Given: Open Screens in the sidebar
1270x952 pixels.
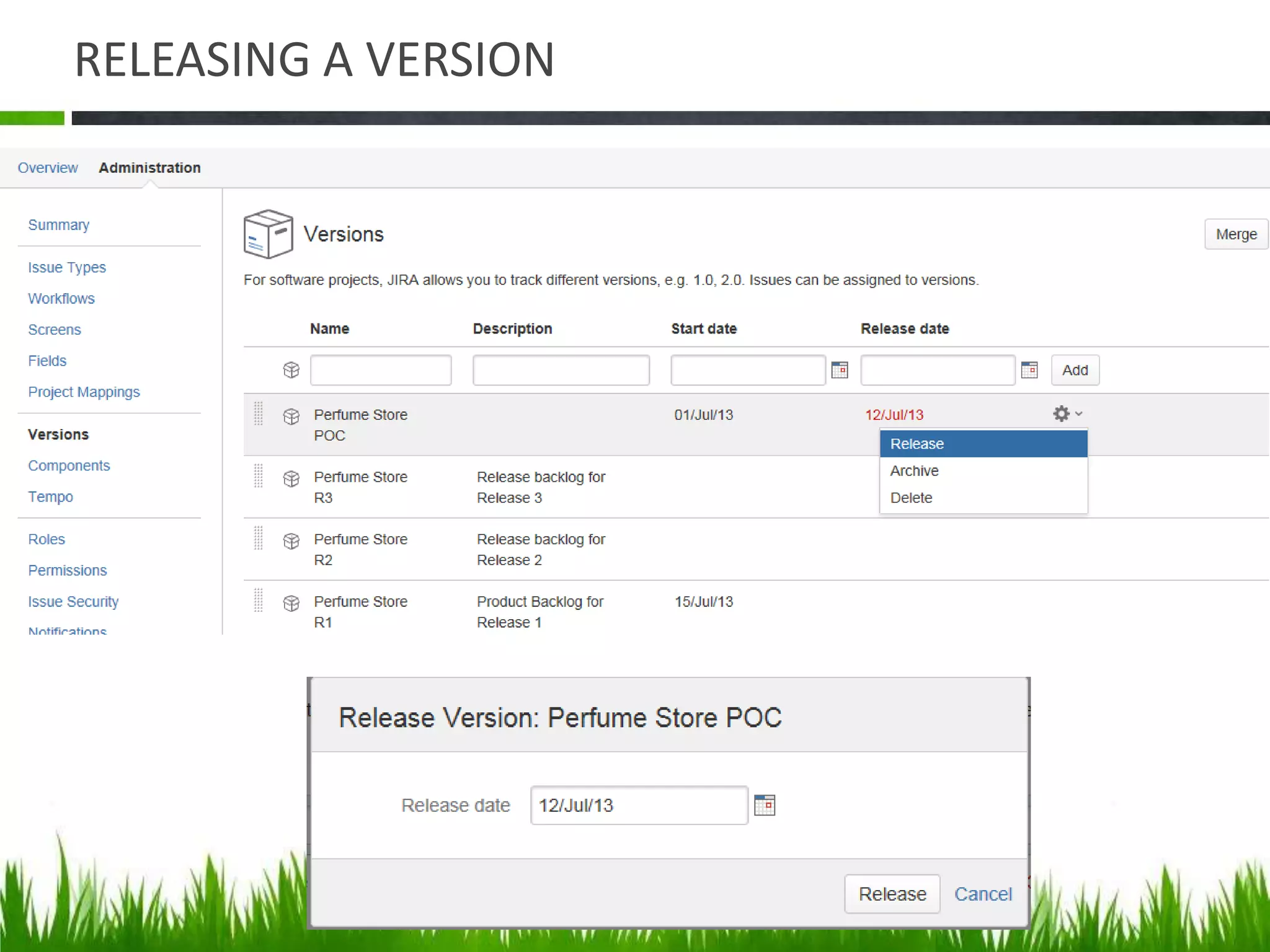Looking at the screenshot, I should coord(55,329).
